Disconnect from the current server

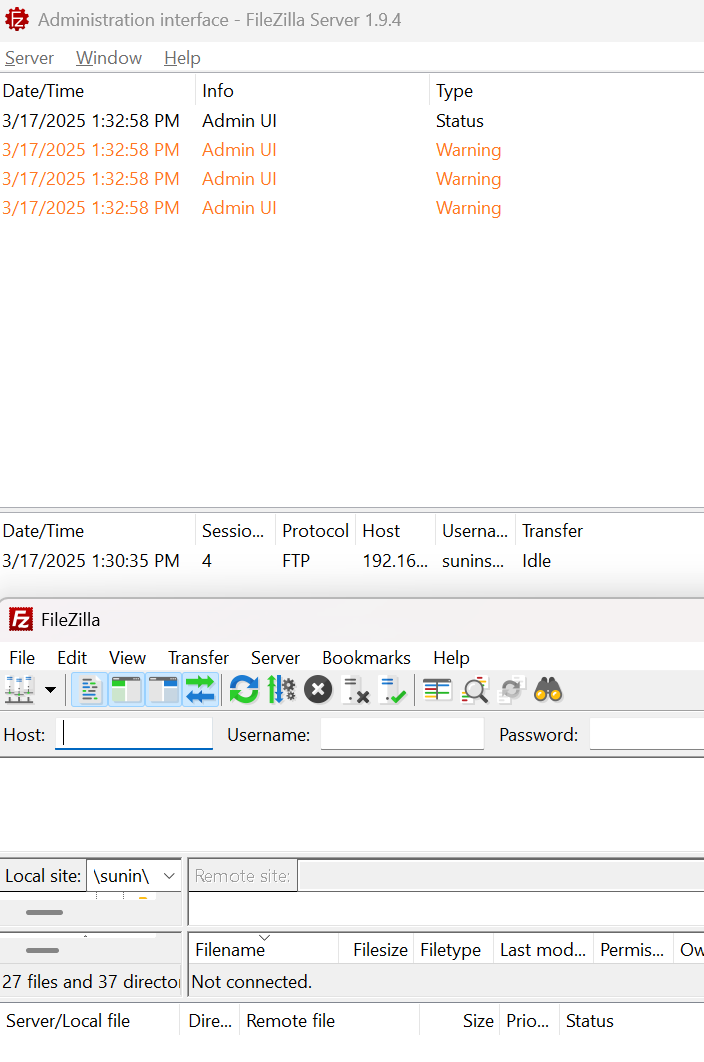pos(356,690)
